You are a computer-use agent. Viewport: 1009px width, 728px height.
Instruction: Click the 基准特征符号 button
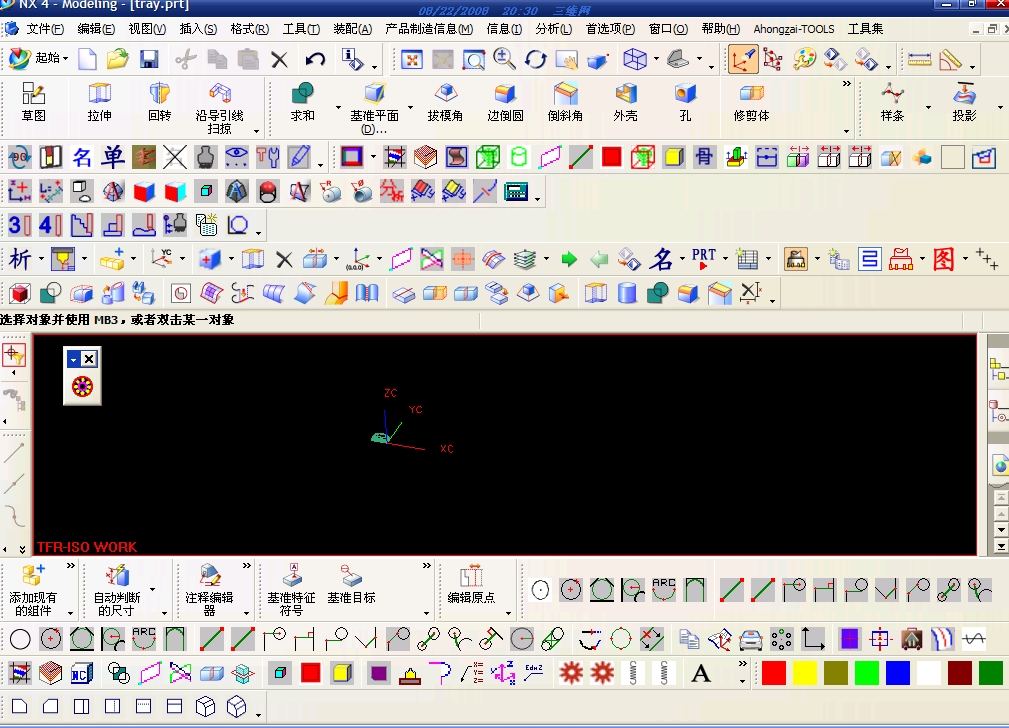click(x=291, y=591)
